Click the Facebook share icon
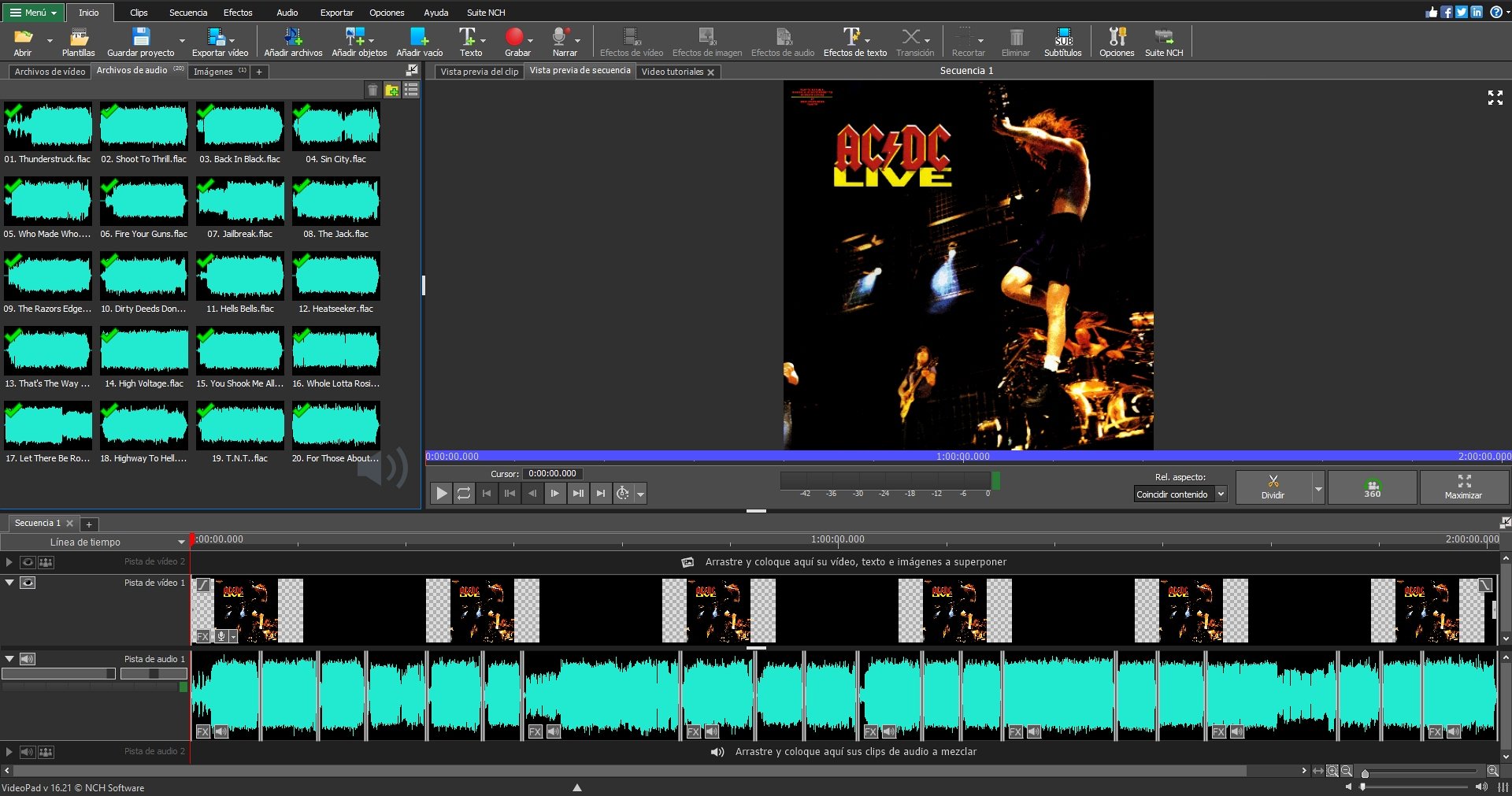The height and width of the screenshot is (796, 1512). click(x=1447, y=12)
